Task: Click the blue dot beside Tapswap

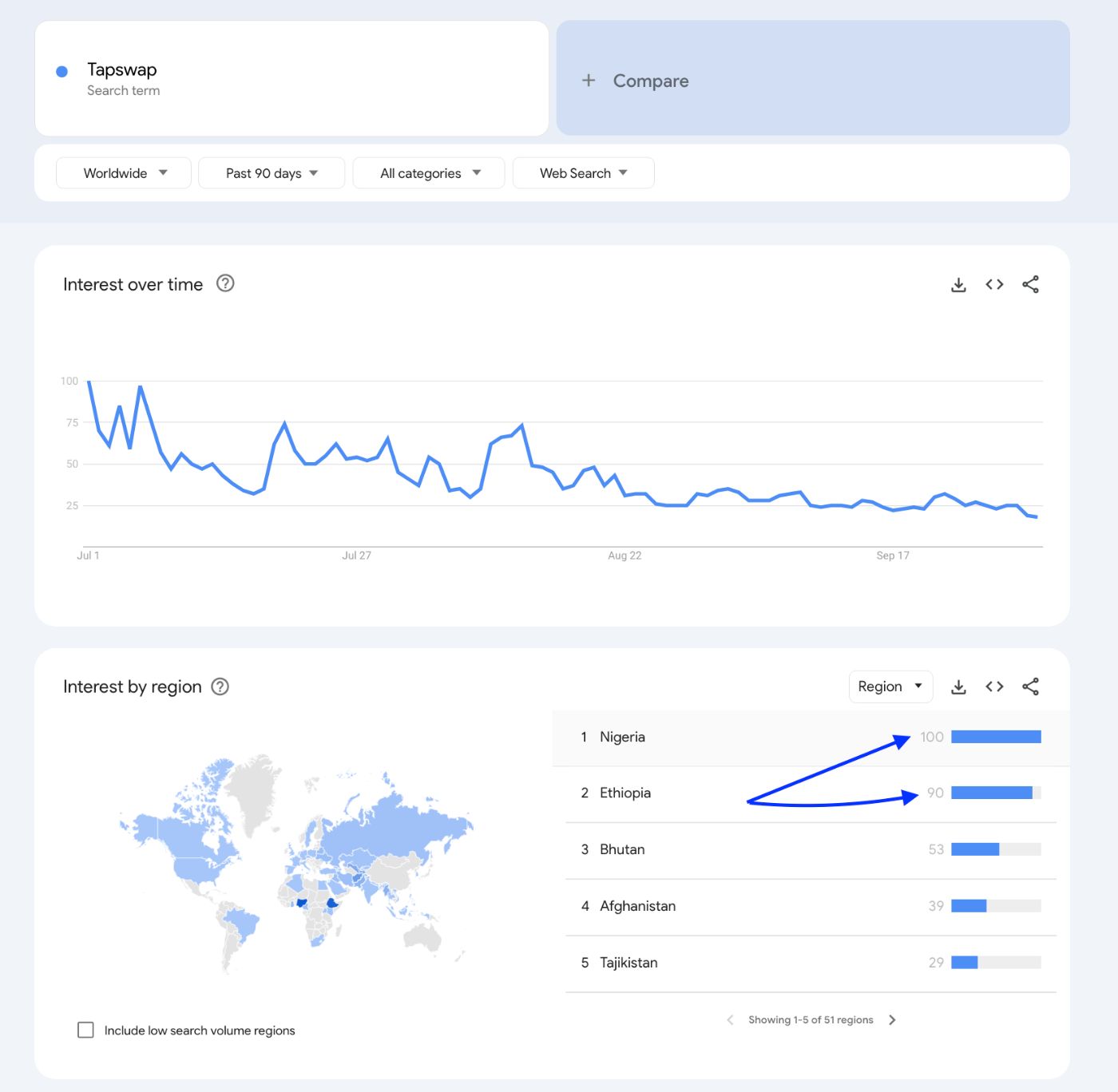Action: tap(61, 72)
